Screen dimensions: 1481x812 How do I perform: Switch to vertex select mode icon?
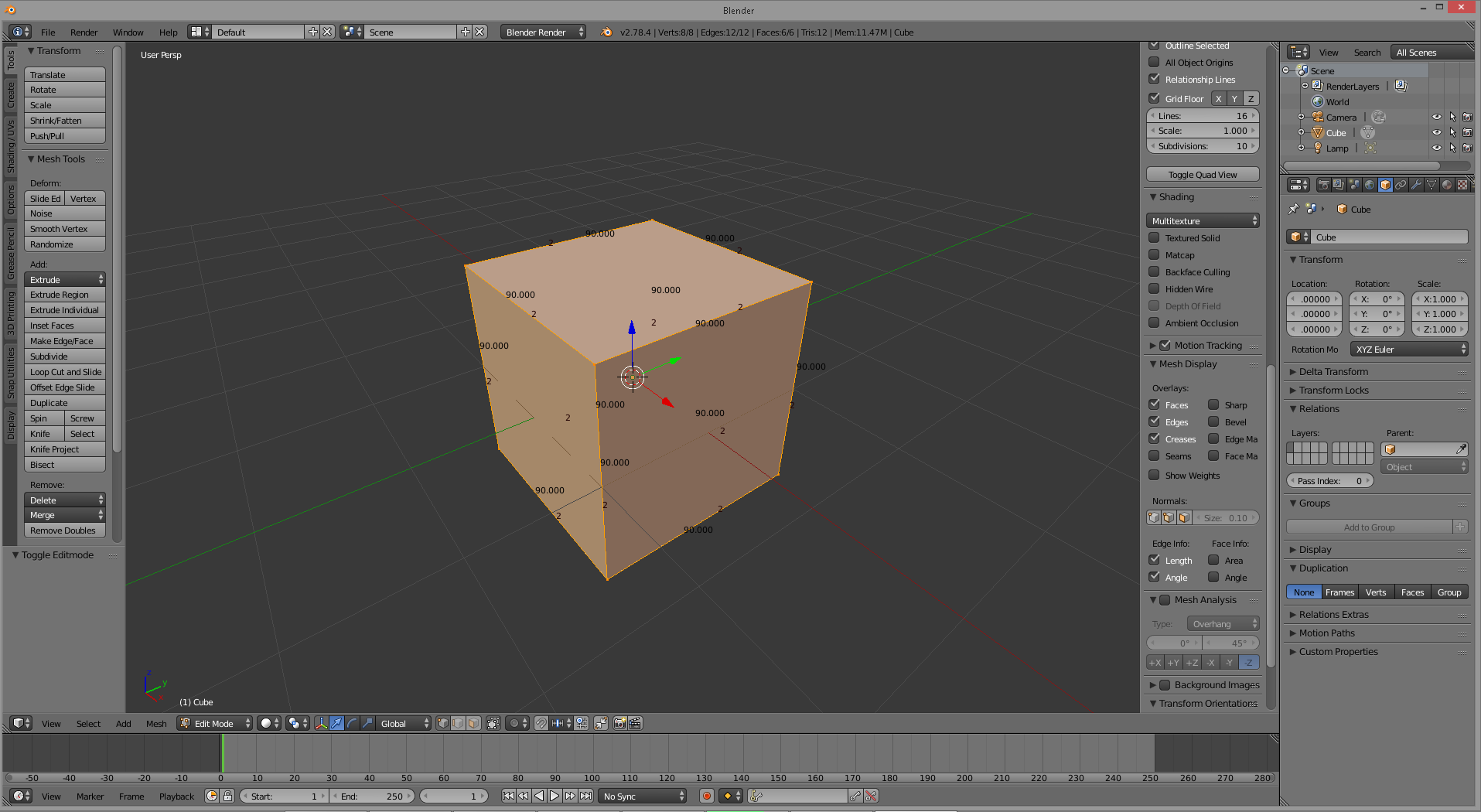click(x=442, y=723)
